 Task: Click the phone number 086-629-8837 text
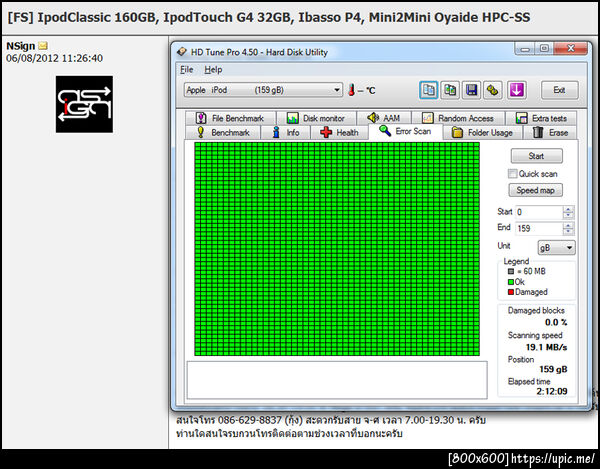[249, 420]
